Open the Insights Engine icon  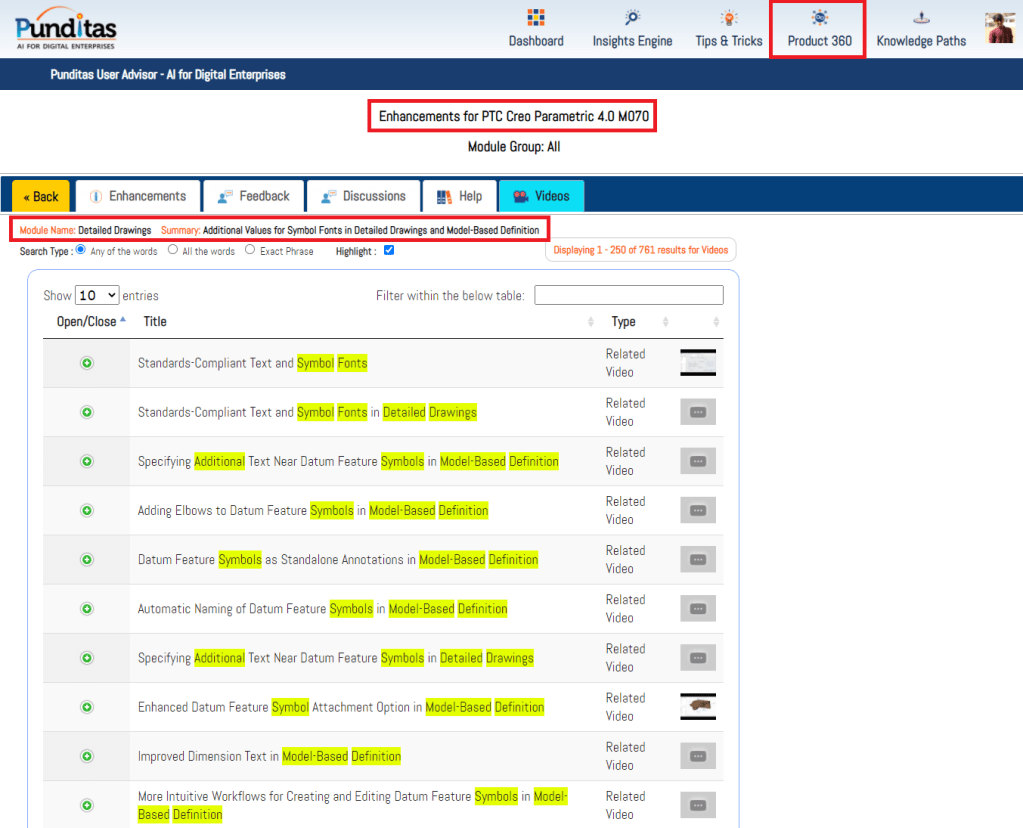[632, 19]
